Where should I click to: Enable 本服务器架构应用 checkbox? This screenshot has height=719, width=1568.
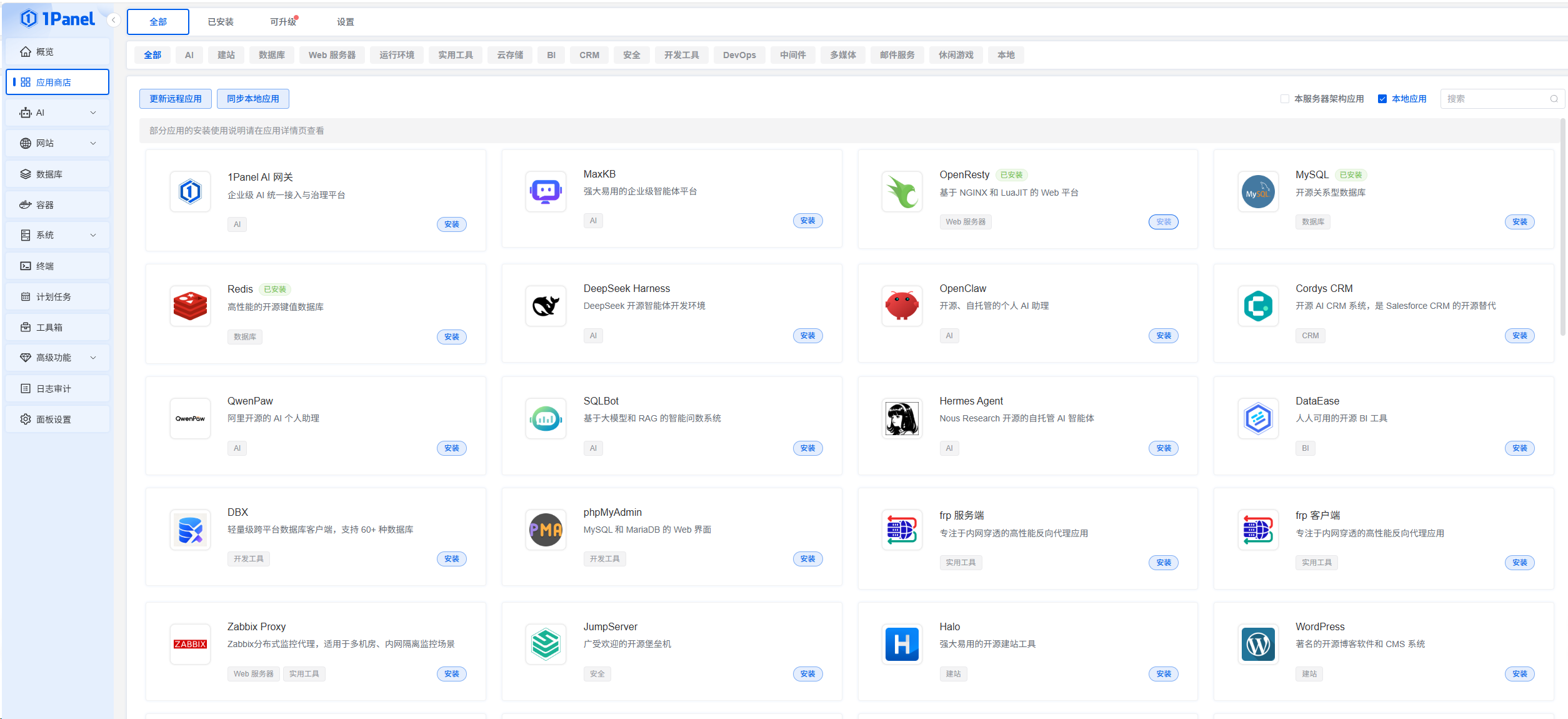pos(1285,99)
